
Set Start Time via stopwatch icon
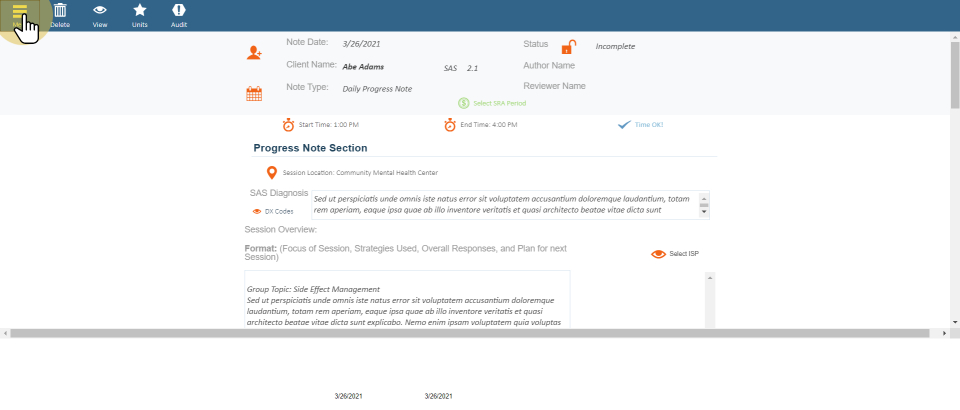click(288, 125)
